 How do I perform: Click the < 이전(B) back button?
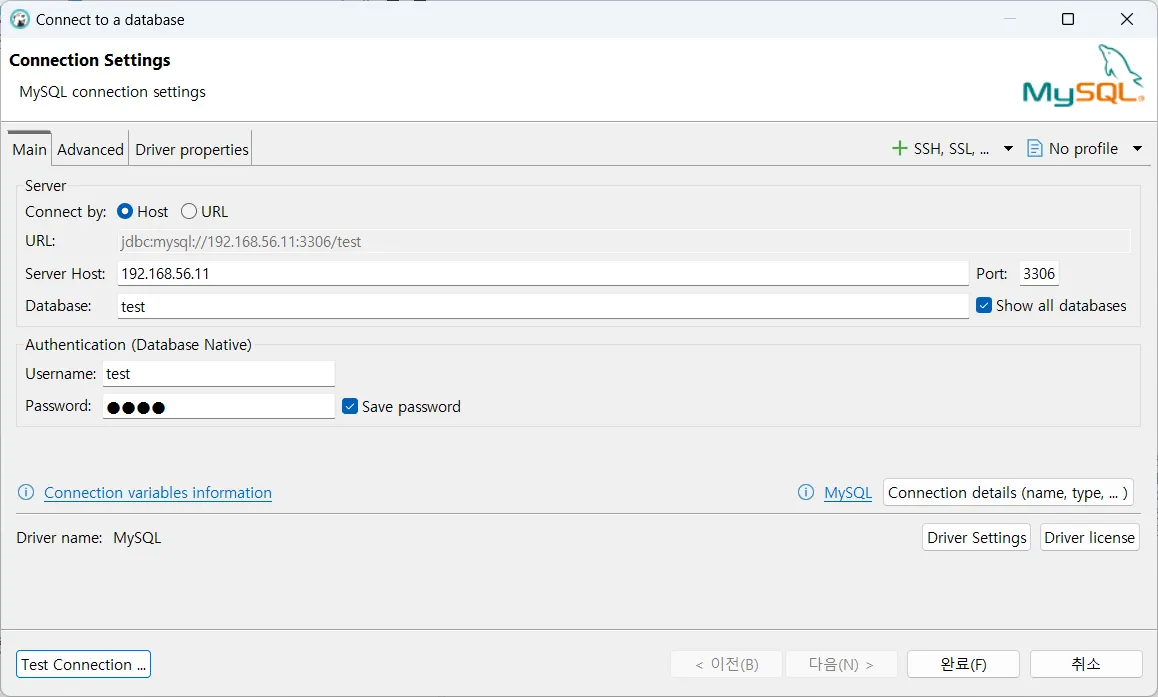point(726,665)
